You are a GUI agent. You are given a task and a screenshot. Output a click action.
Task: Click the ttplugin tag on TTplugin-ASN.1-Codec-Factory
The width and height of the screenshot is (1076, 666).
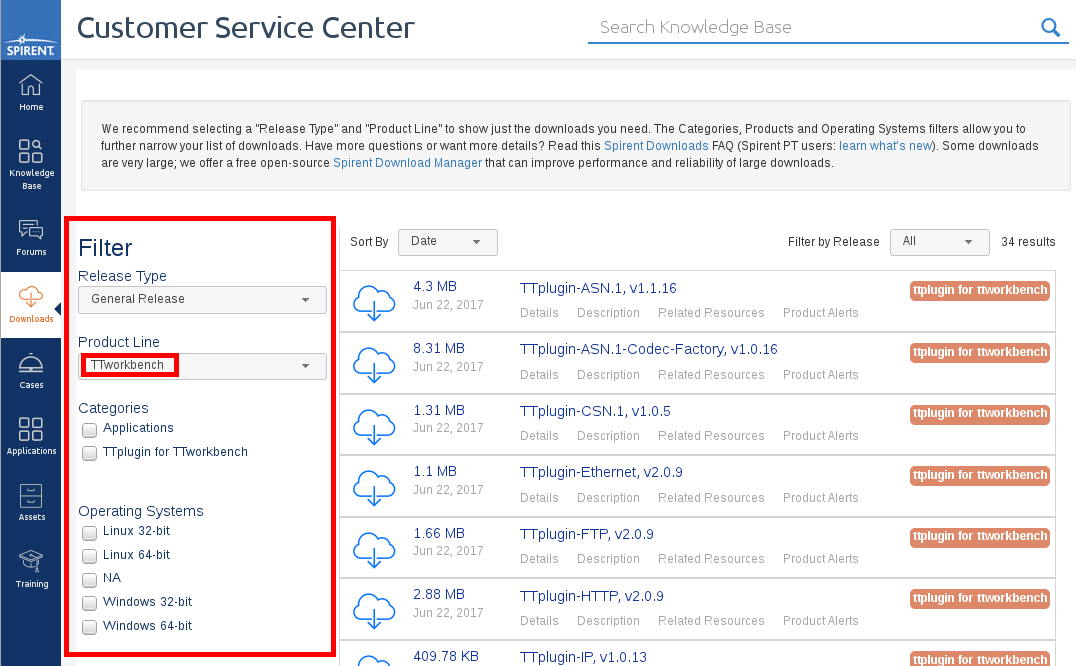pyautogui.click(x=980, y=353)
